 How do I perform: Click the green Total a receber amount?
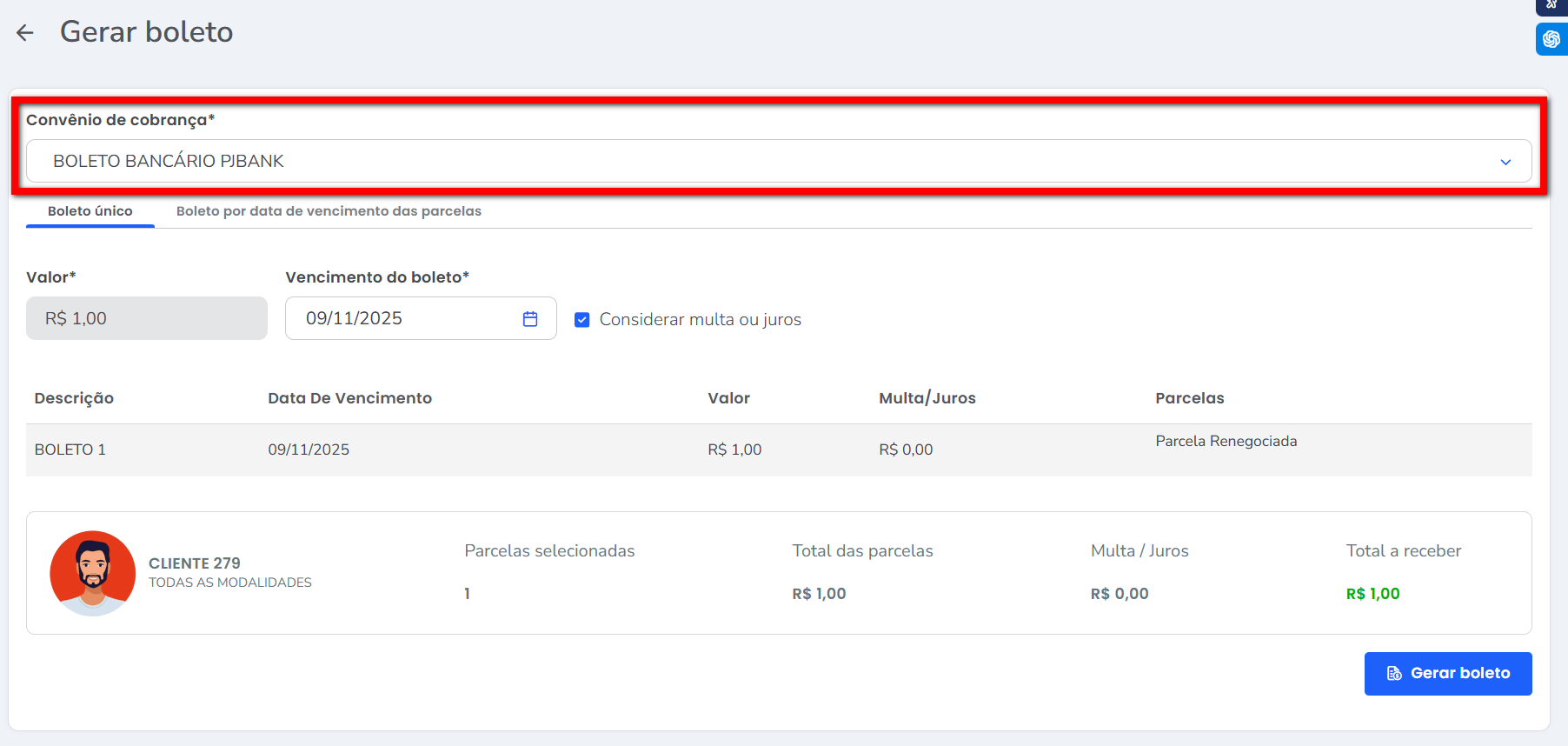tap(1372, 594)
